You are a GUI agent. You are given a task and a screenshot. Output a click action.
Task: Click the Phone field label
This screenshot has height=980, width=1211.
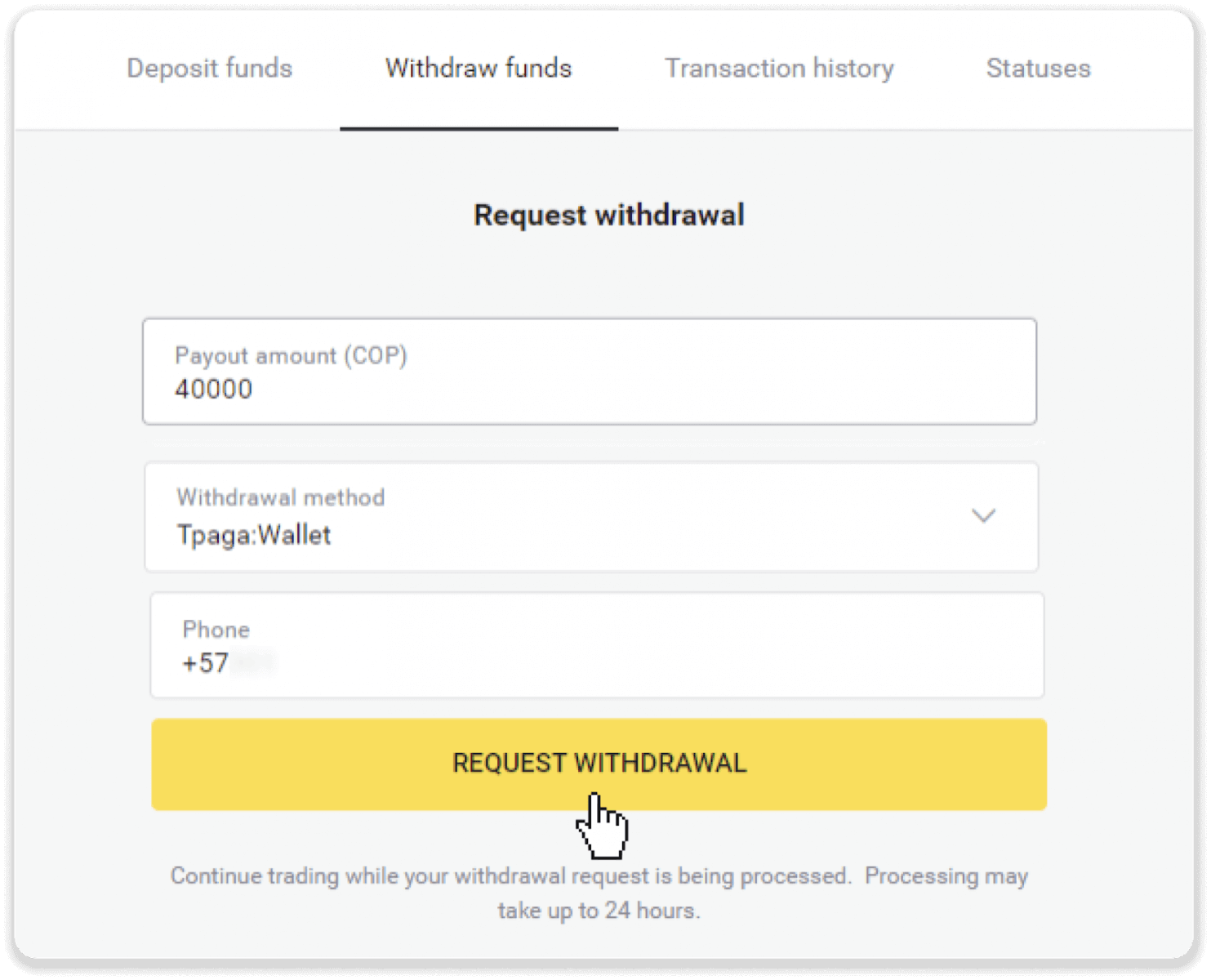(x=216, y=629)
